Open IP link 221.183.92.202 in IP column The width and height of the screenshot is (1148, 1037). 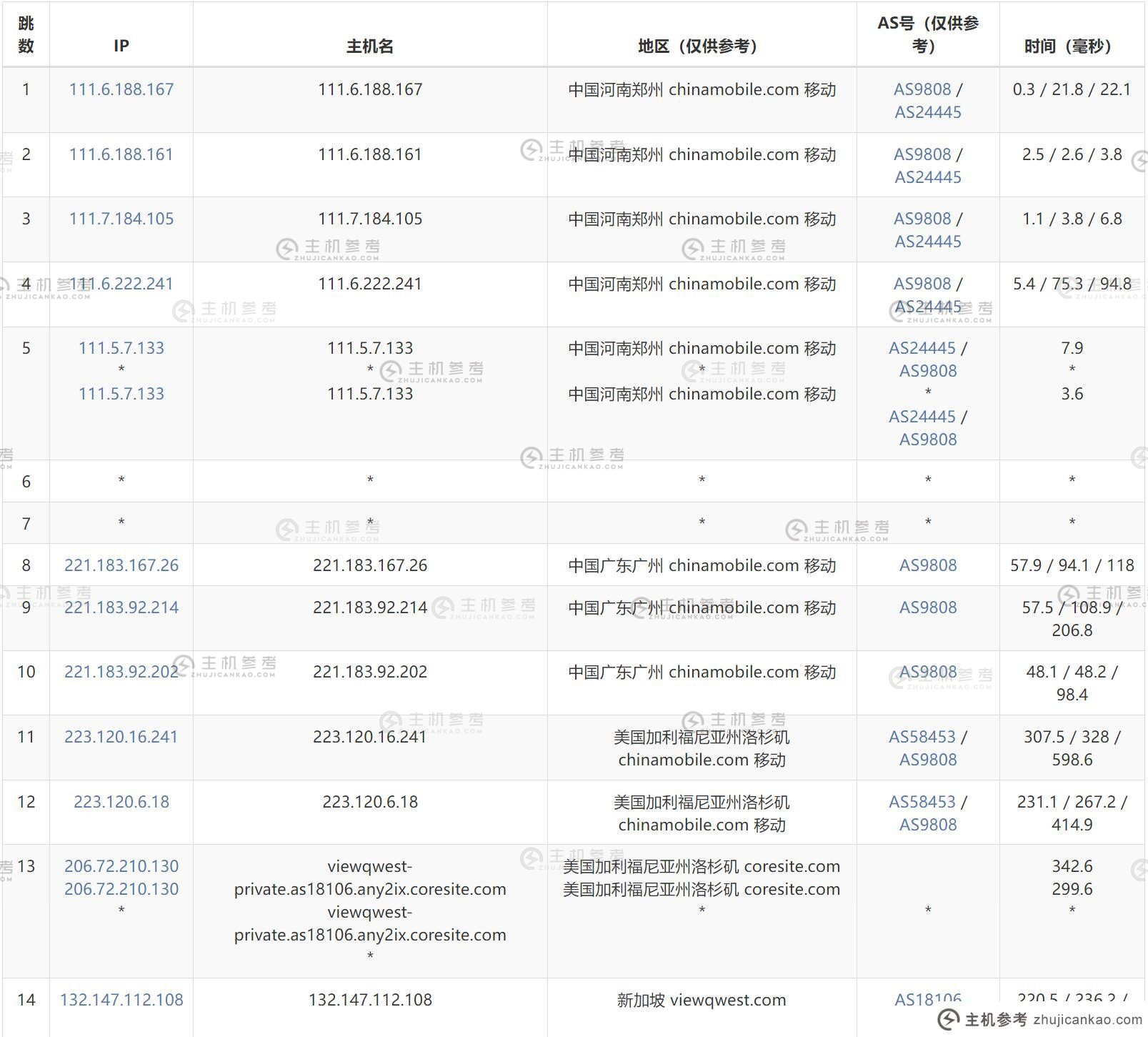click(x=121, y=672)
